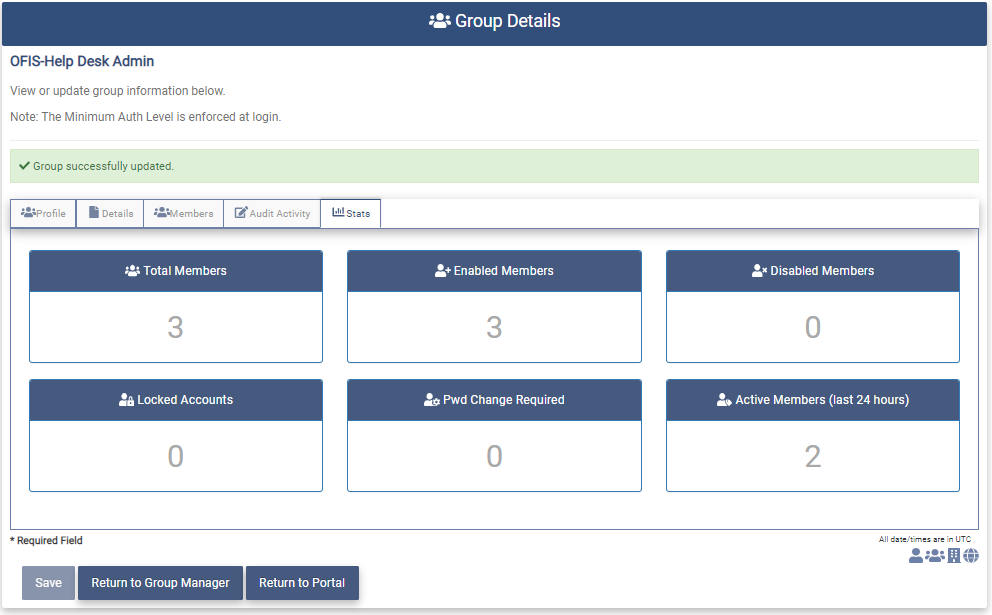Screen dimensions: 992x615
Task: Click the Locked Accounts value 0
Action: pyautogui.click(x=175, y=456)
